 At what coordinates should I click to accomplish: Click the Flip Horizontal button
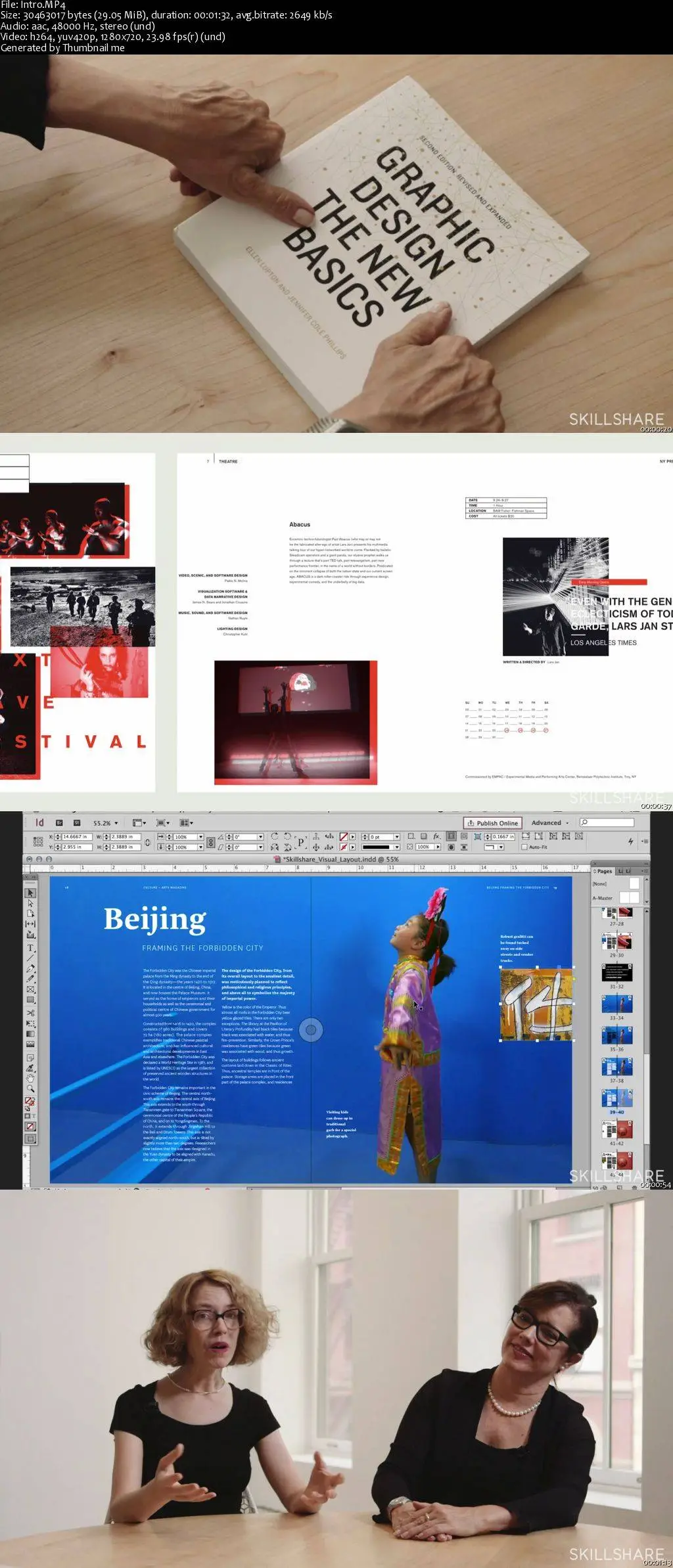point(274,847)
